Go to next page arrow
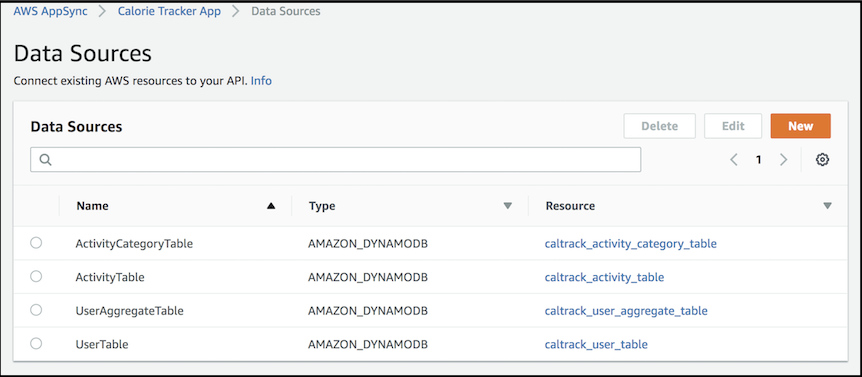 783,160
